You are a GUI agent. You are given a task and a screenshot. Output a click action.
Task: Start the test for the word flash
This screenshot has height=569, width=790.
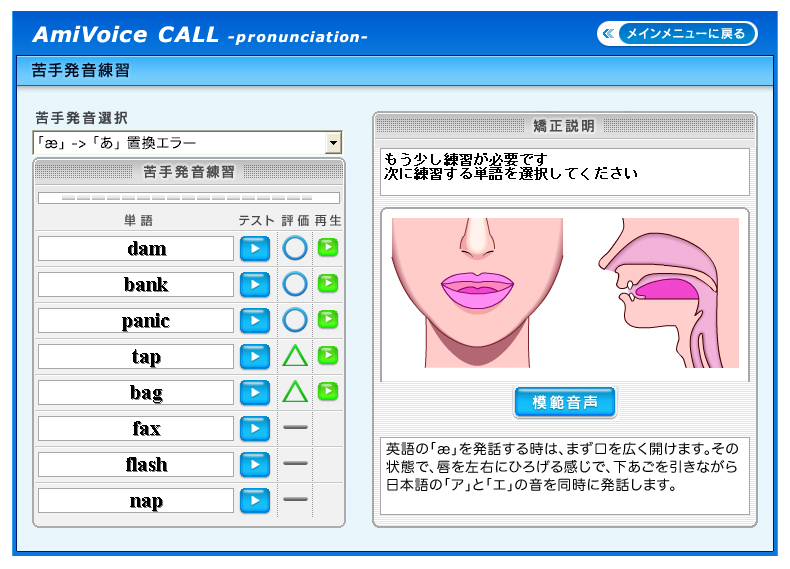point(255,465)
